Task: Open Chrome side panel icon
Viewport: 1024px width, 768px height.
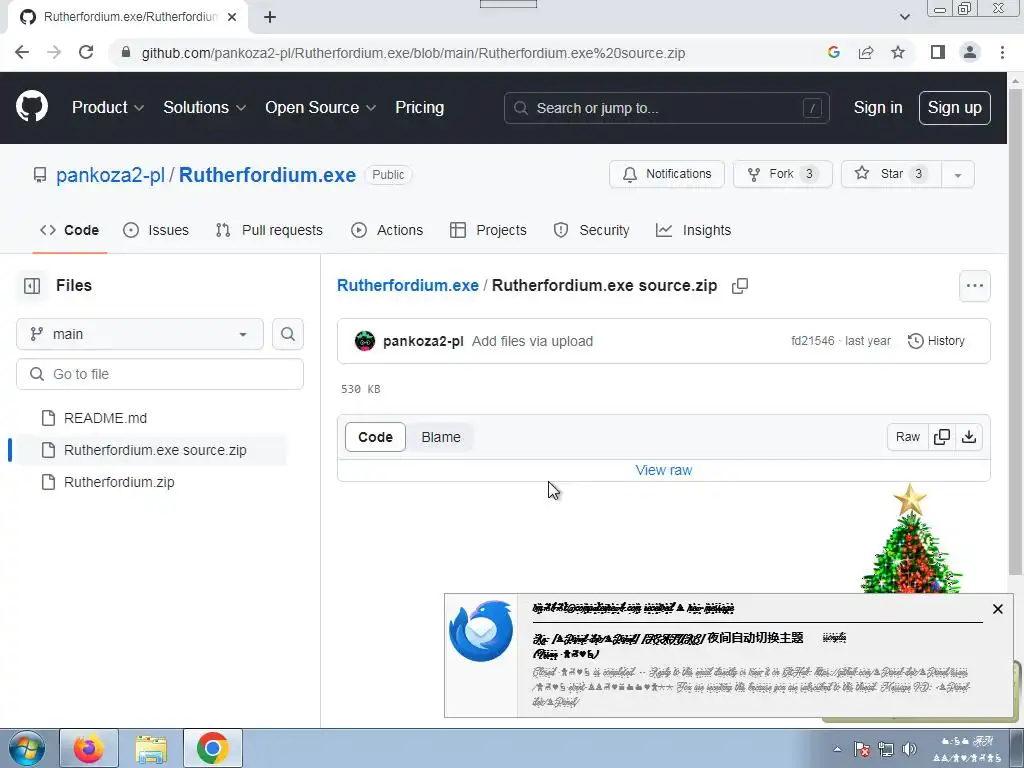Action: 938,53
